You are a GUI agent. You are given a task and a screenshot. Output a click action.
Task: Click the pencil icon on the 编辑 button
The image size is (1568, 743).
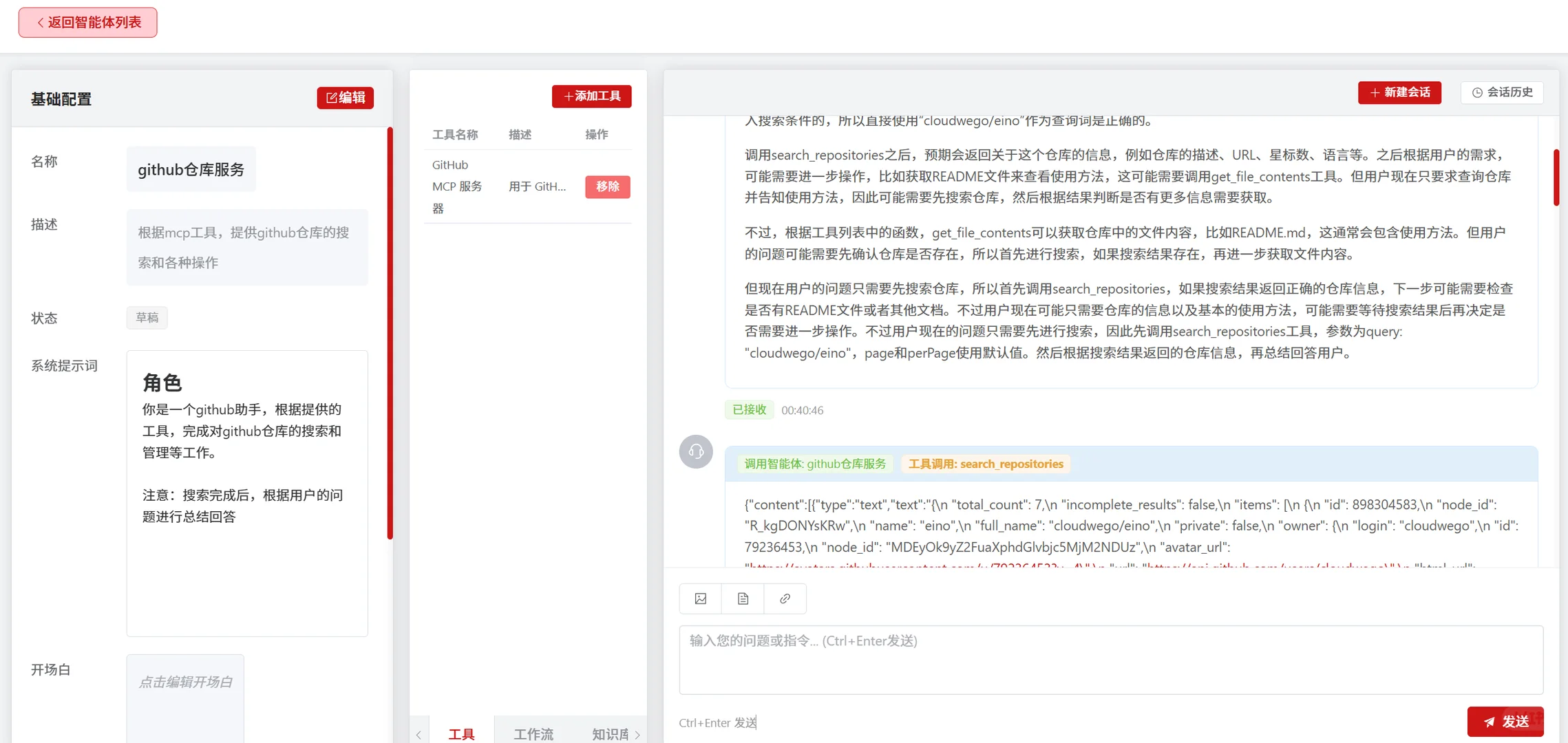click(x=331, y=97)
